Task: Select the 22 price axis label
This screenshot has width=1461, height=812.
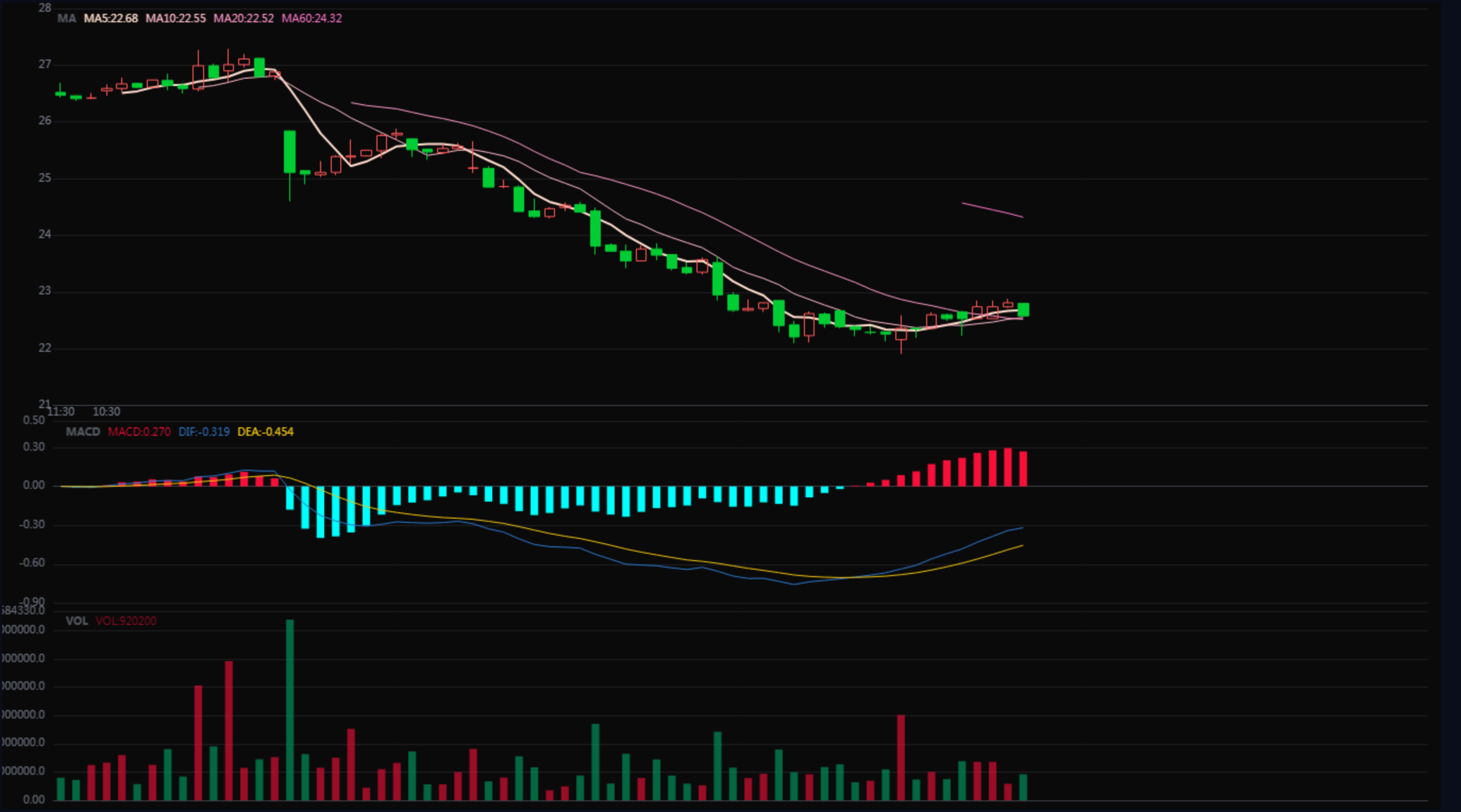Action: [45, 348]
